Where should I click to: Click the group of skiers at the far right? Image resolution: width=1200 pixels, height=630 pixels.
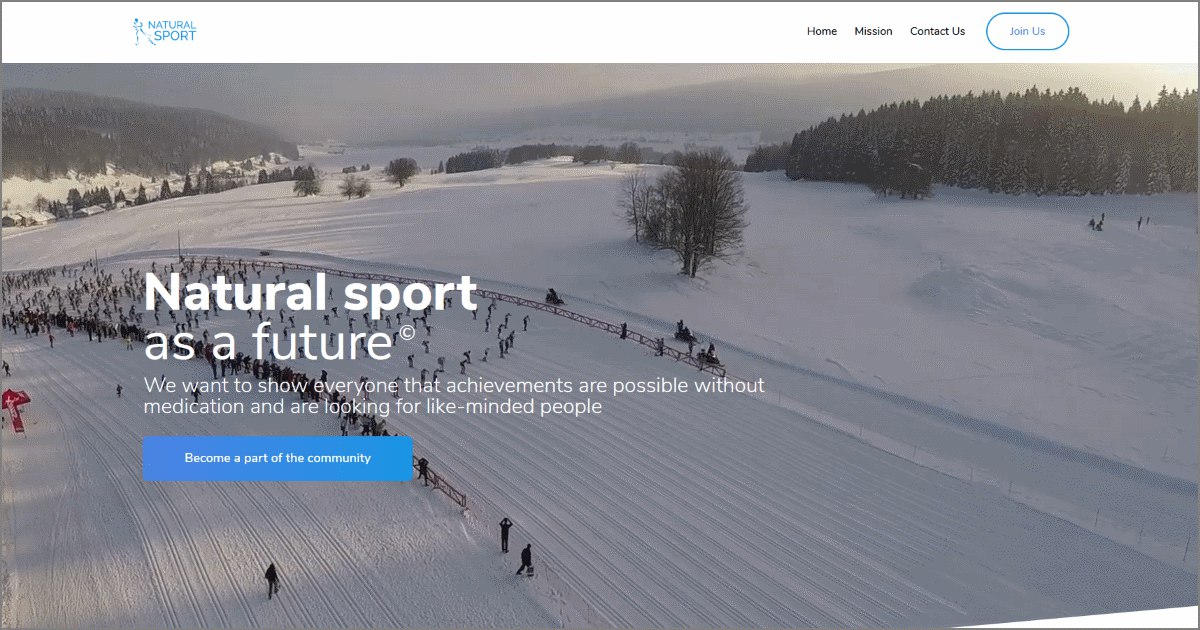point(1118,222)
